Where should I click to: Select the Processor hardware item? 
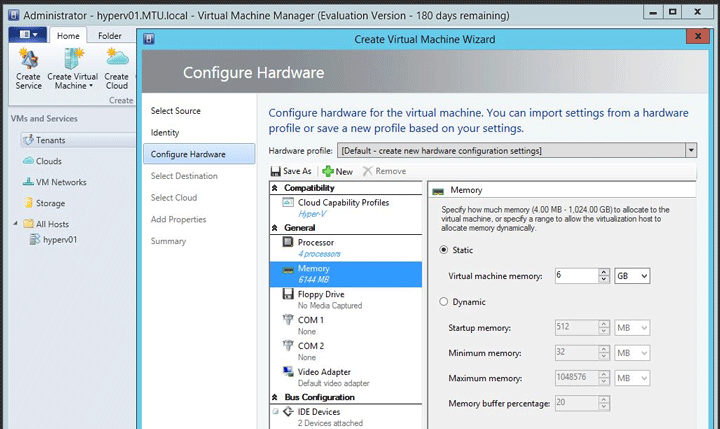[315, 242]
